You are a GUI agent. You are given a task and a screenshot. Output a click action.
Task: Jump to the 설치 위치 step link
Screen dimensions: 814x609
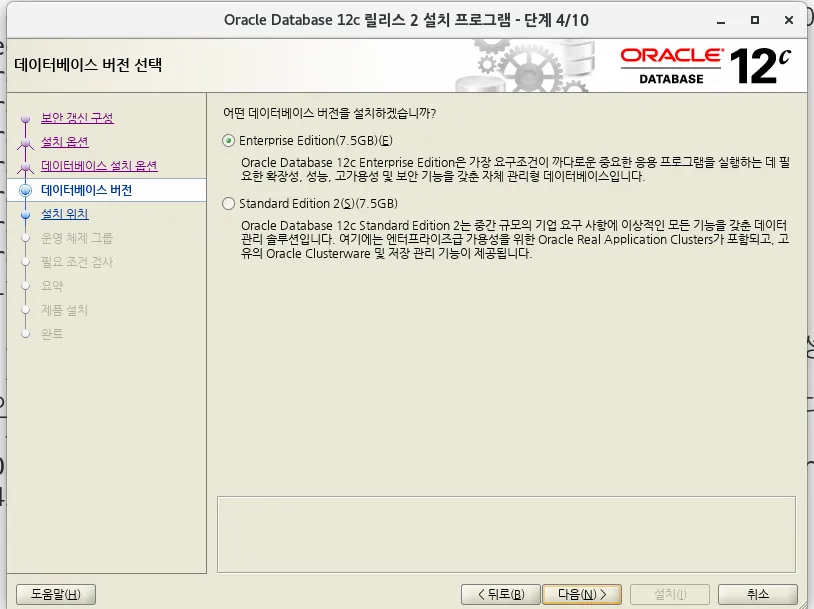pos(65,214)
